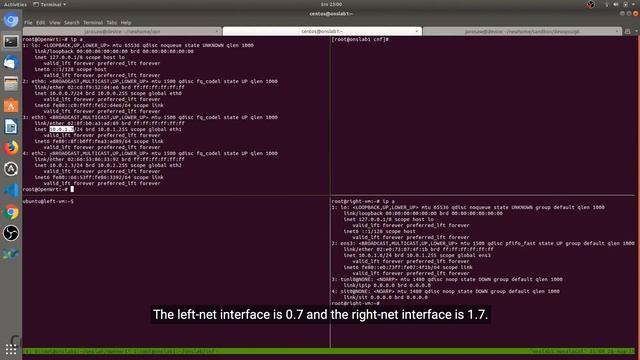Click the root@onslab1 conf prompt
Image resolution: width=640 pixels, height=360 pixels.
point(360,40)
